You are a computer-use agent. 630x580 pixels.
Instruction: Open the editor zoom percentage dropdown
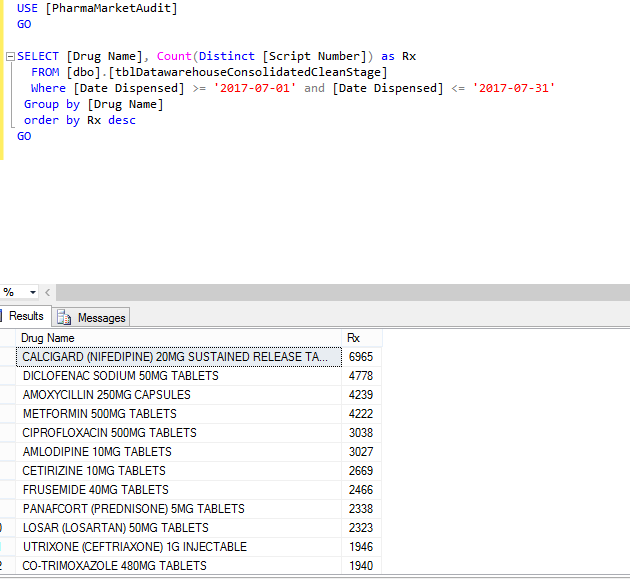(x=32, y=292)
